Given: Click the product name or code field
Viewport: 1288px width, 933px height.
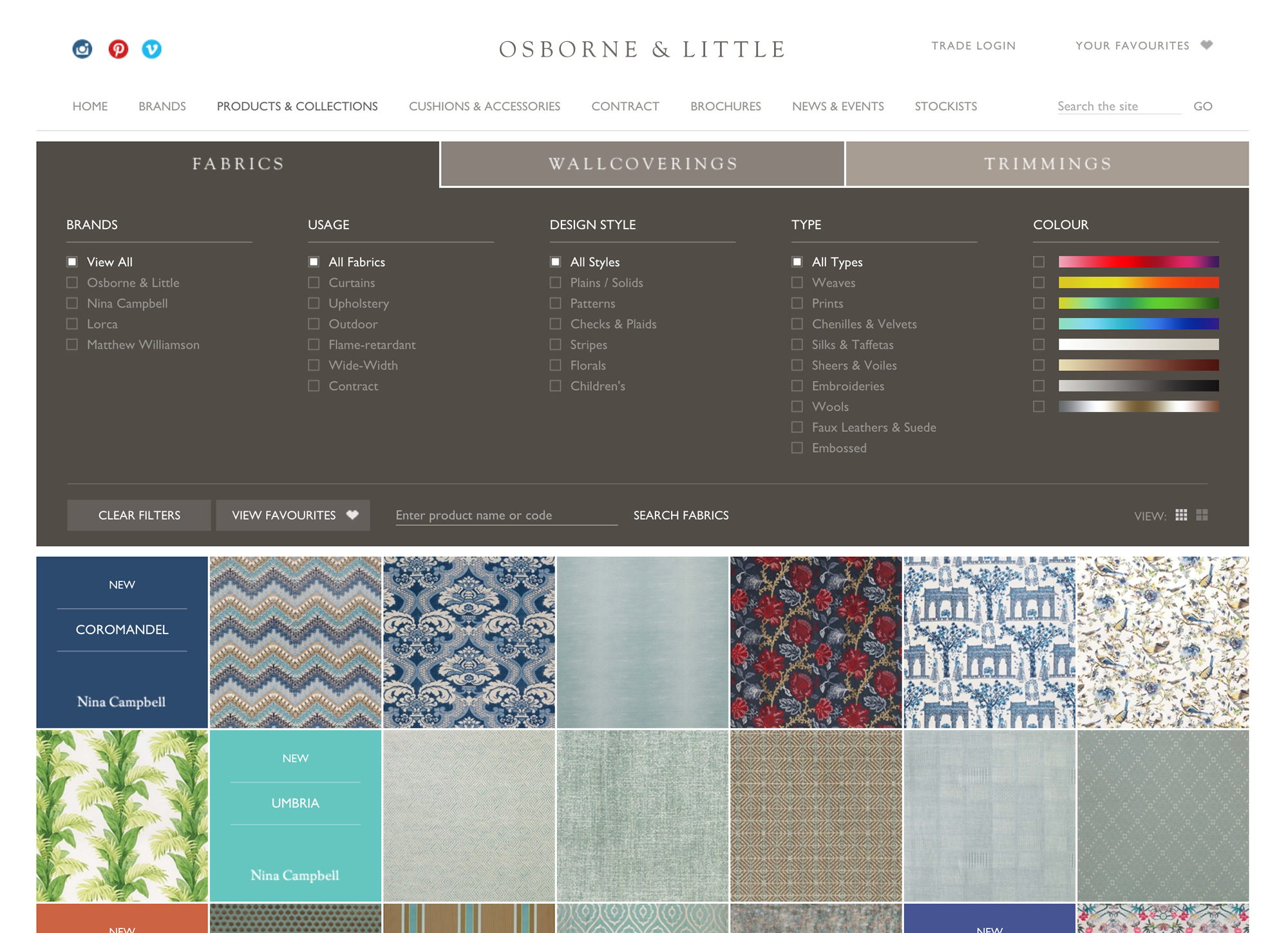Looking at the screenshot, I should click(506, 515).
